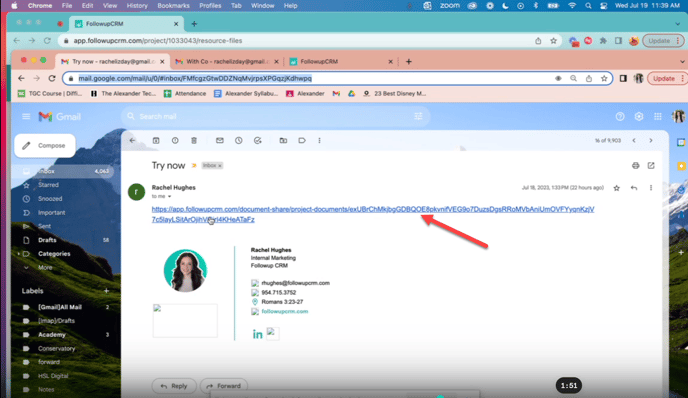Screen dimensions: 688x398
Task: Toggle the Gmail main menu sidebar
Action: click(x=26, y=116)
